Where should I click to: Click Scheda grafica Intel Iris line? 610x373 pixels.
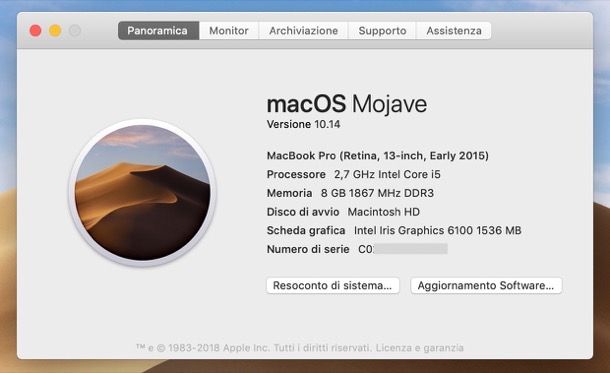394,230
